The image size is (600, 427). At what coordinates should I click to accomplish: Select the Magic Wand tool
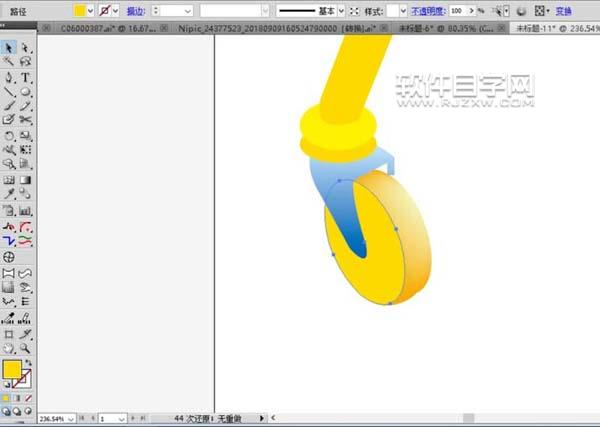pos(9,61)
